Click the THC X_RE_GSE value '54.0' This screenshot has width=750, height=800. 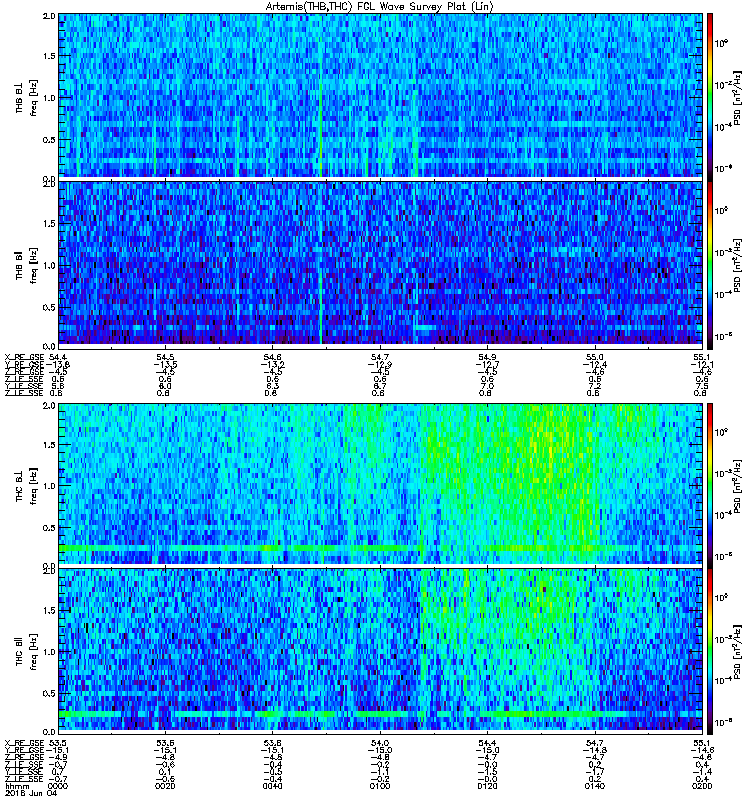(380, 742)
